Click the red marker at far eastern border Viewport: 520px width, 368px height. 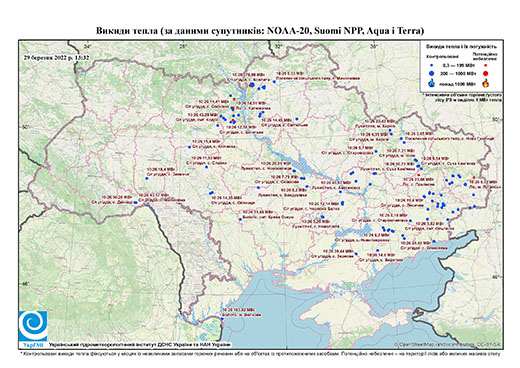click(x=474, y=177)
